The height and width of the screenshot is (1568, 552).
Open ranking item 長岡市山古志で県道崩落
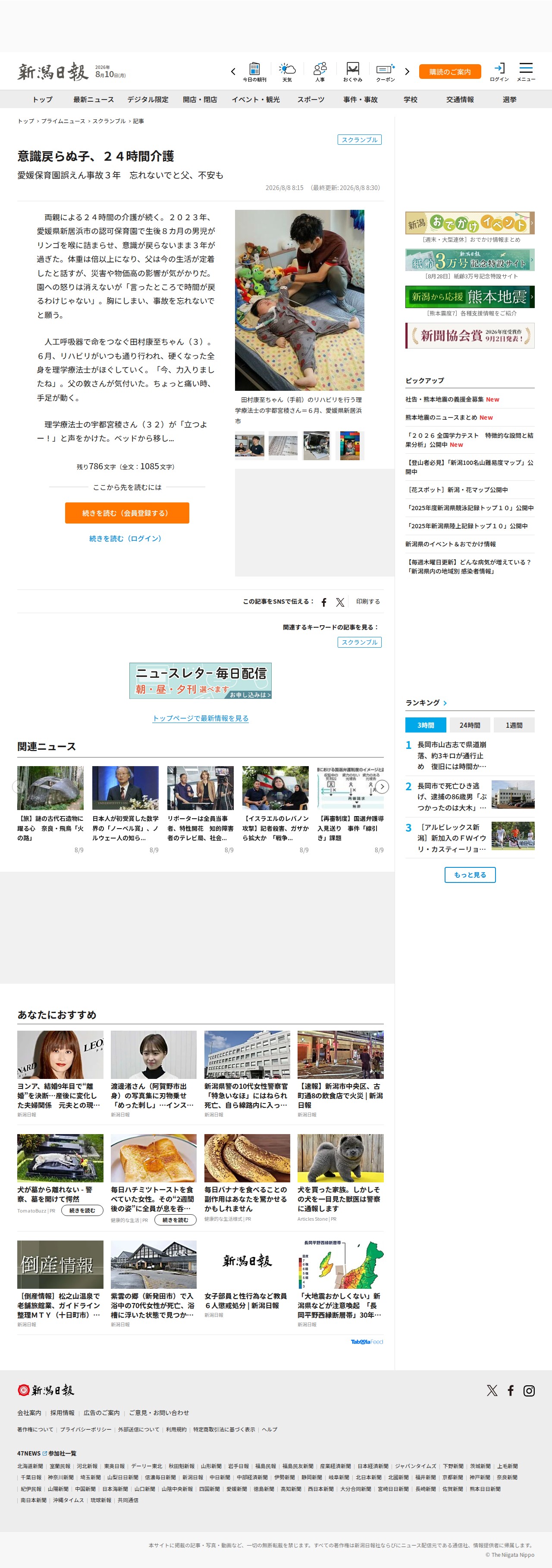[452, 755]
